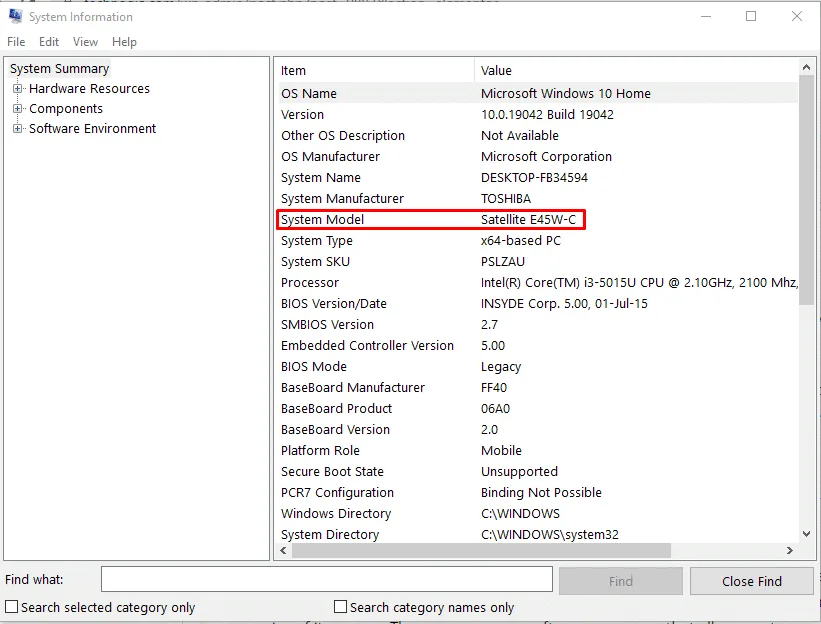Select the Windows Directory row
The width and height of the screenshot is (821, 624).
click(538, 514)
